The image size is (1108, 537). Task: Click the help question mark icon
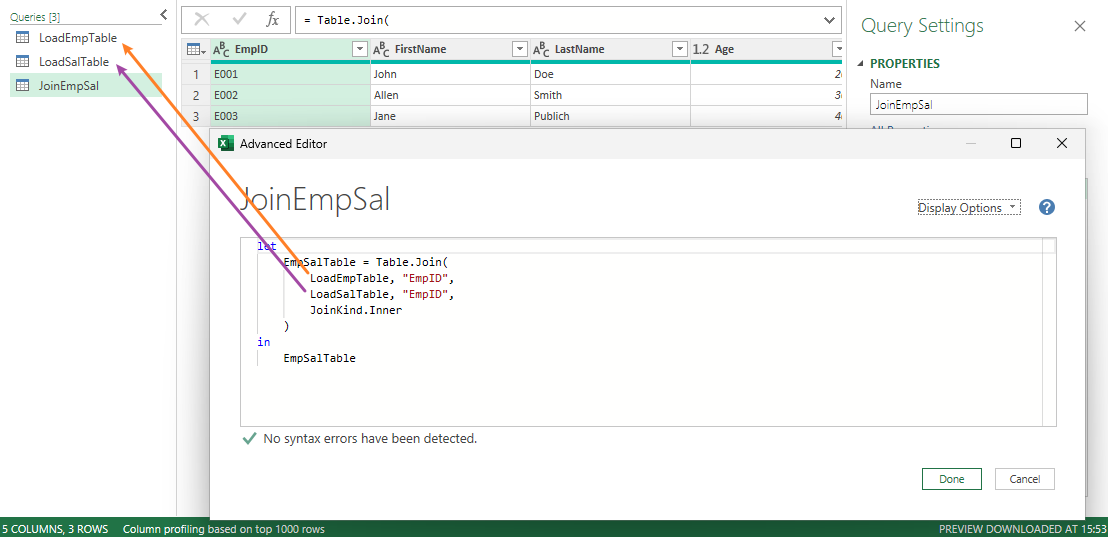[x=1047, y=208]
